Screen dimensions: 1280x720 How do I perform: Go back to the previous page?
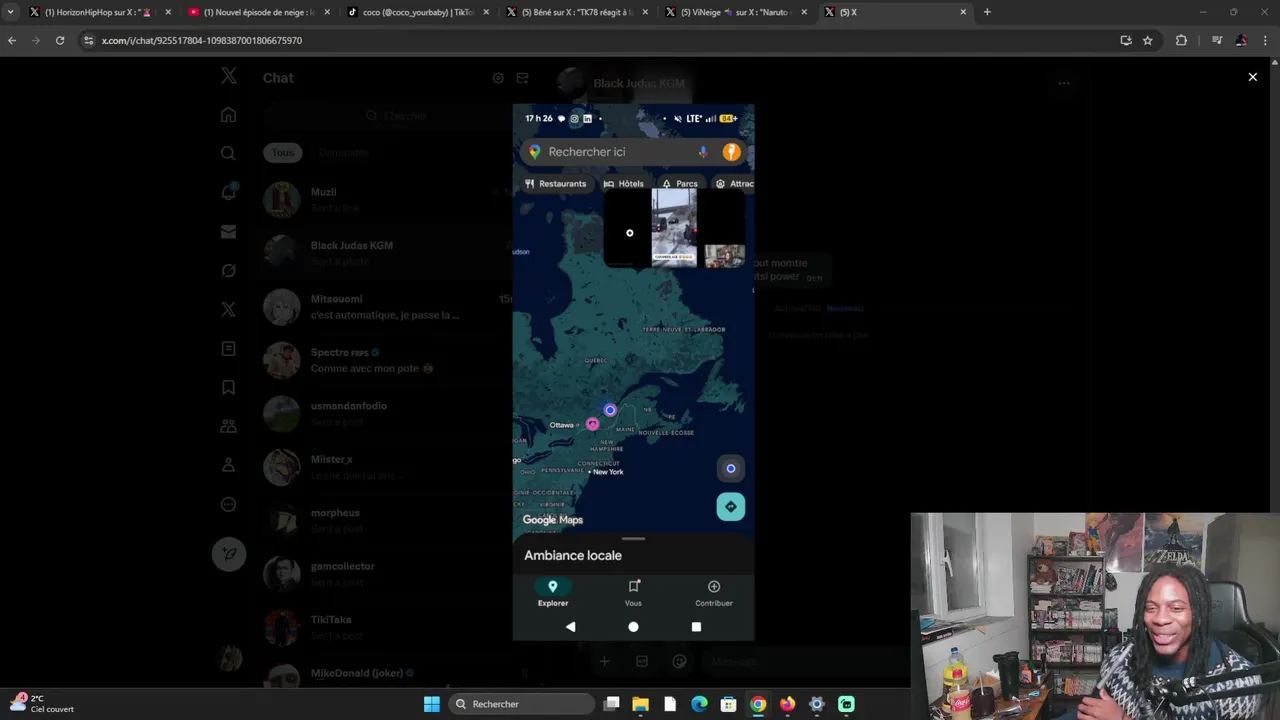12,40
